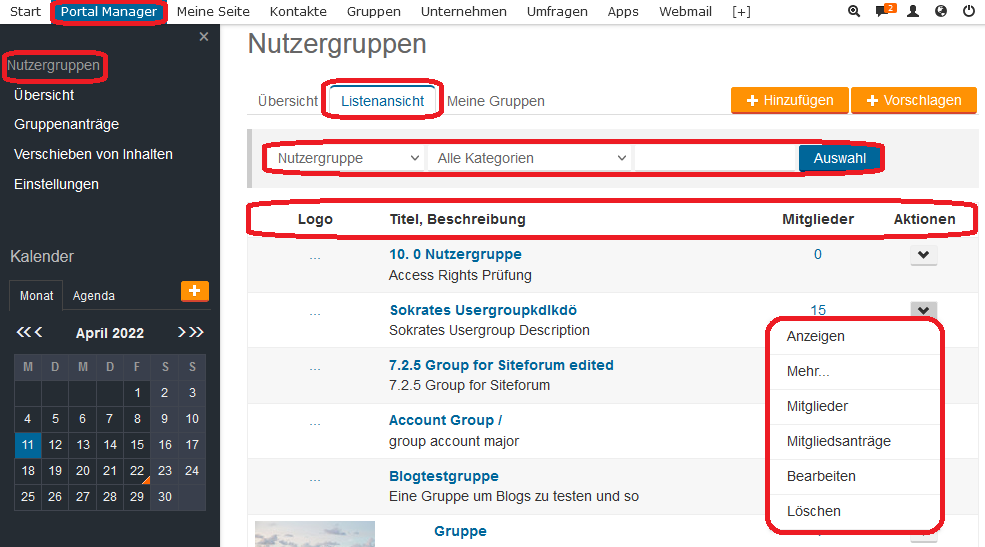Click the group logo thumbnail image
Image resolution: width=985 pixels, height=547 pixels.
[x=315, y=534]
